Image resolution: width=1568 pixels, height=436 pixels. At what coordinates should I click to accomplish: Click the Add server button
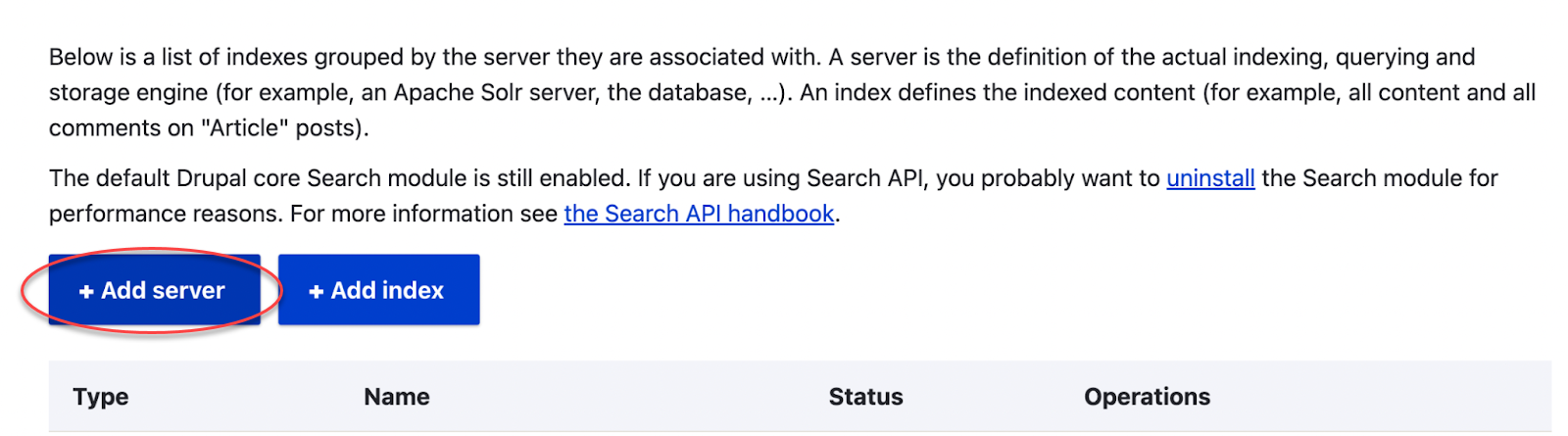(155, 290)
